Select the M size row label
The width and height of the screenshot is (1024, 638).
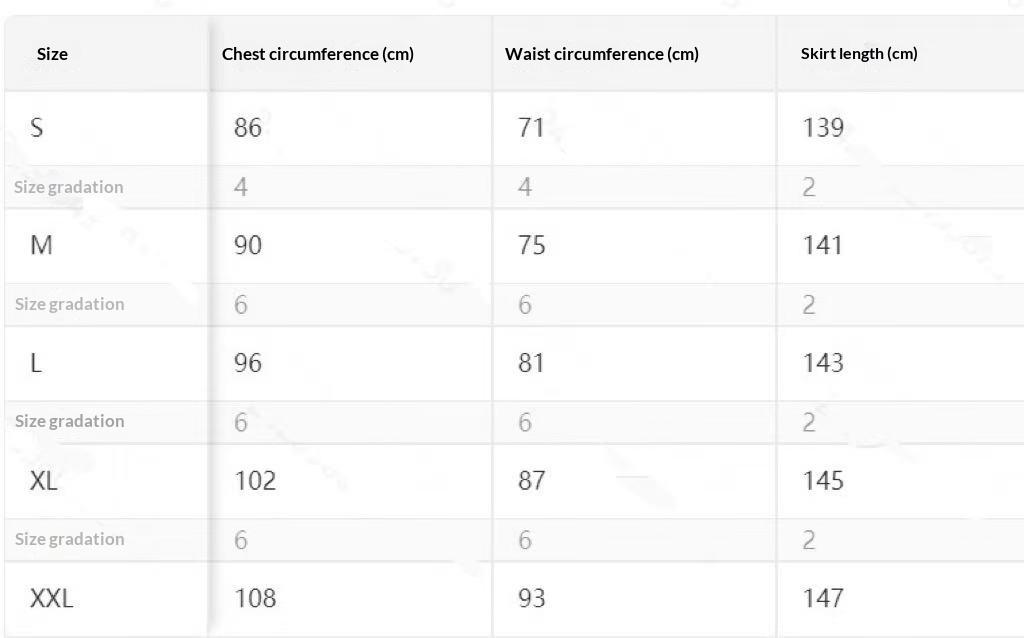[41, 245]
